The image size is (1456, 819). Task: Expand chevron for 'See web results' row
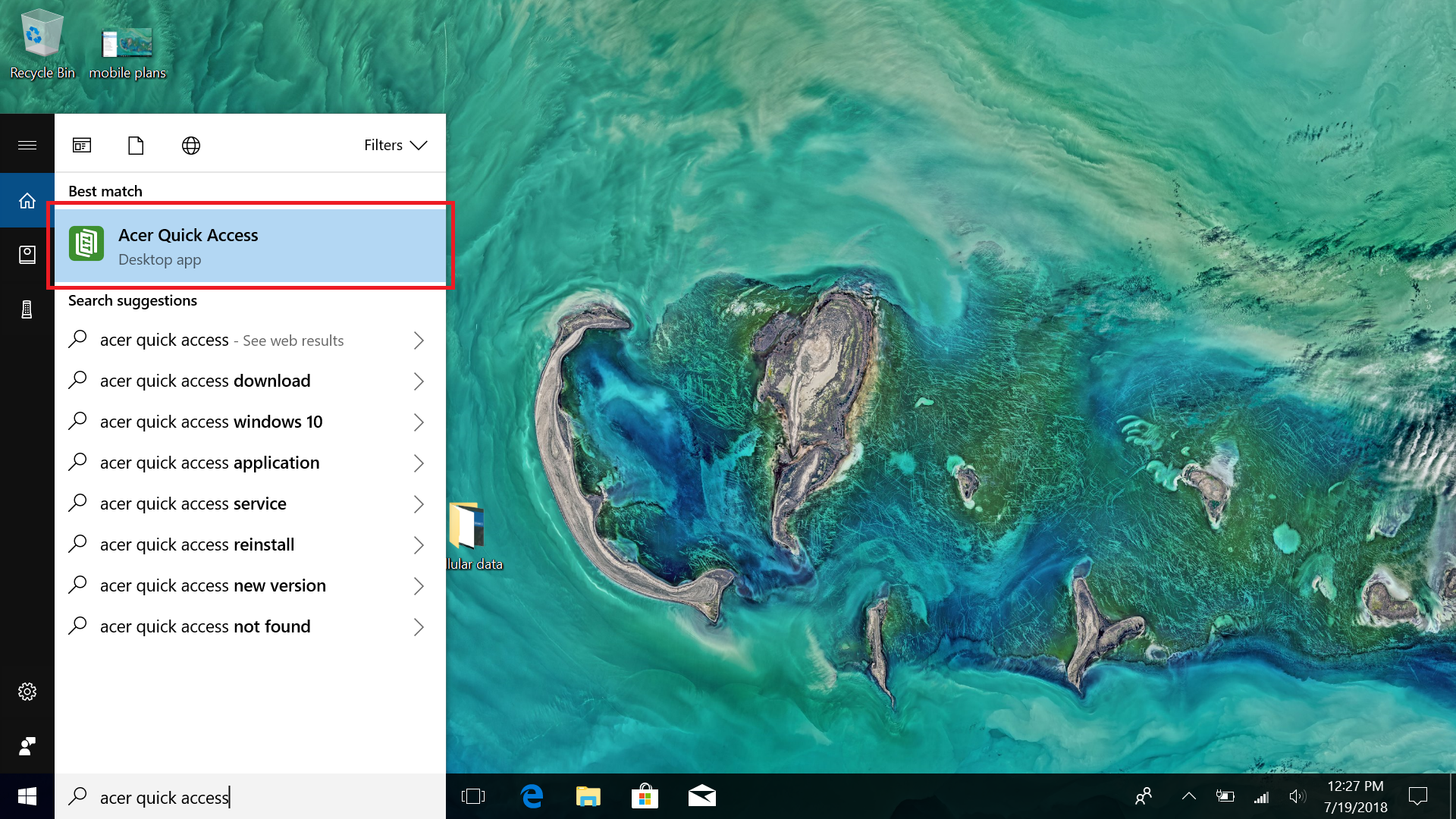coord(419,340)
